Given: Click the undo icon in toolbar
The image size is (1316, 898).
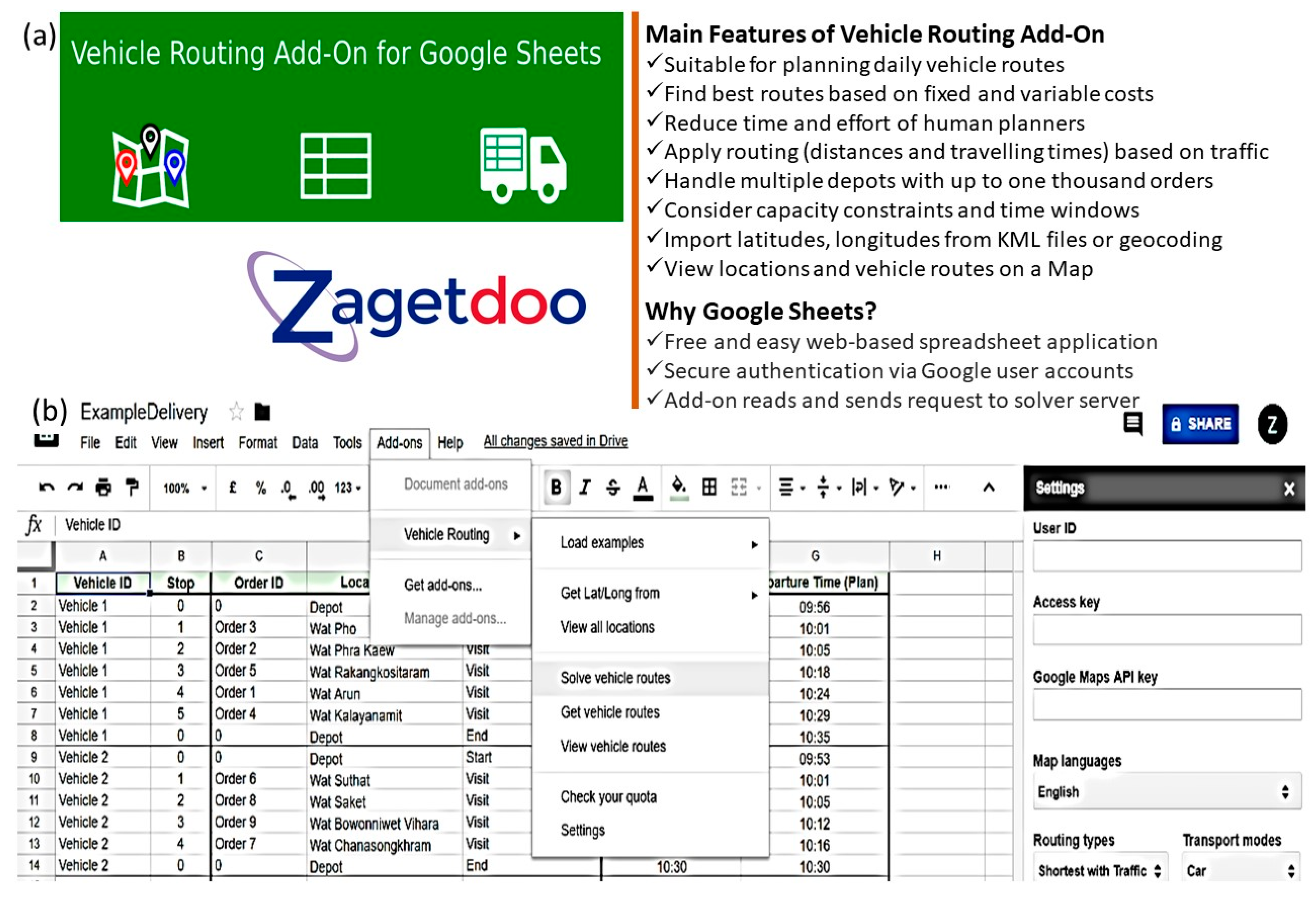Looking at the screenshot, I should pos(46,487).
